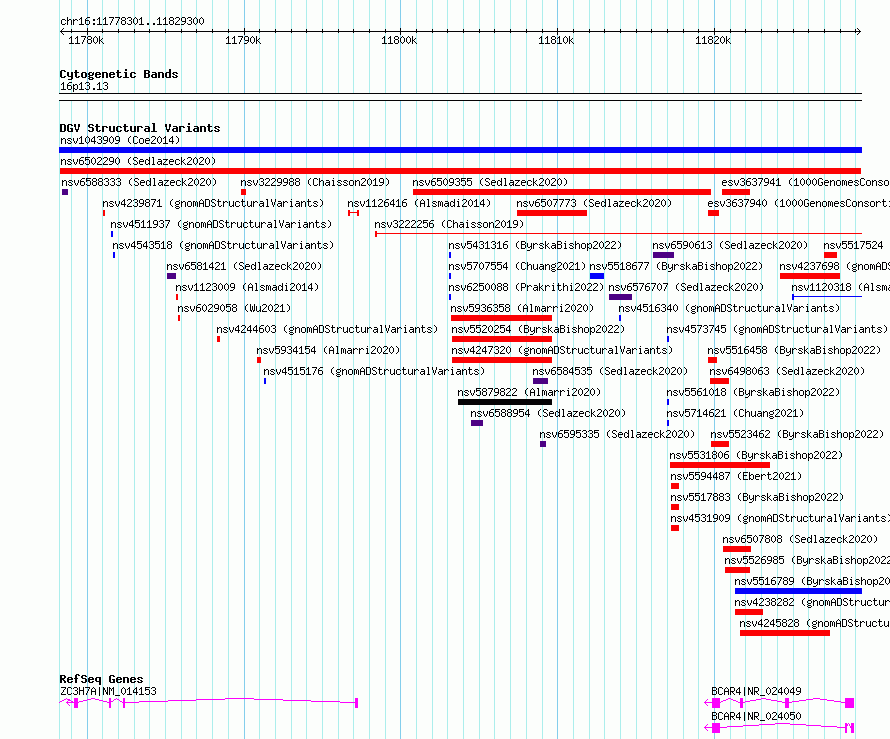The width and height of the screenshot is (890, 739).
Task: Click nsv5518677 blue variant bar
Action: 597,276
